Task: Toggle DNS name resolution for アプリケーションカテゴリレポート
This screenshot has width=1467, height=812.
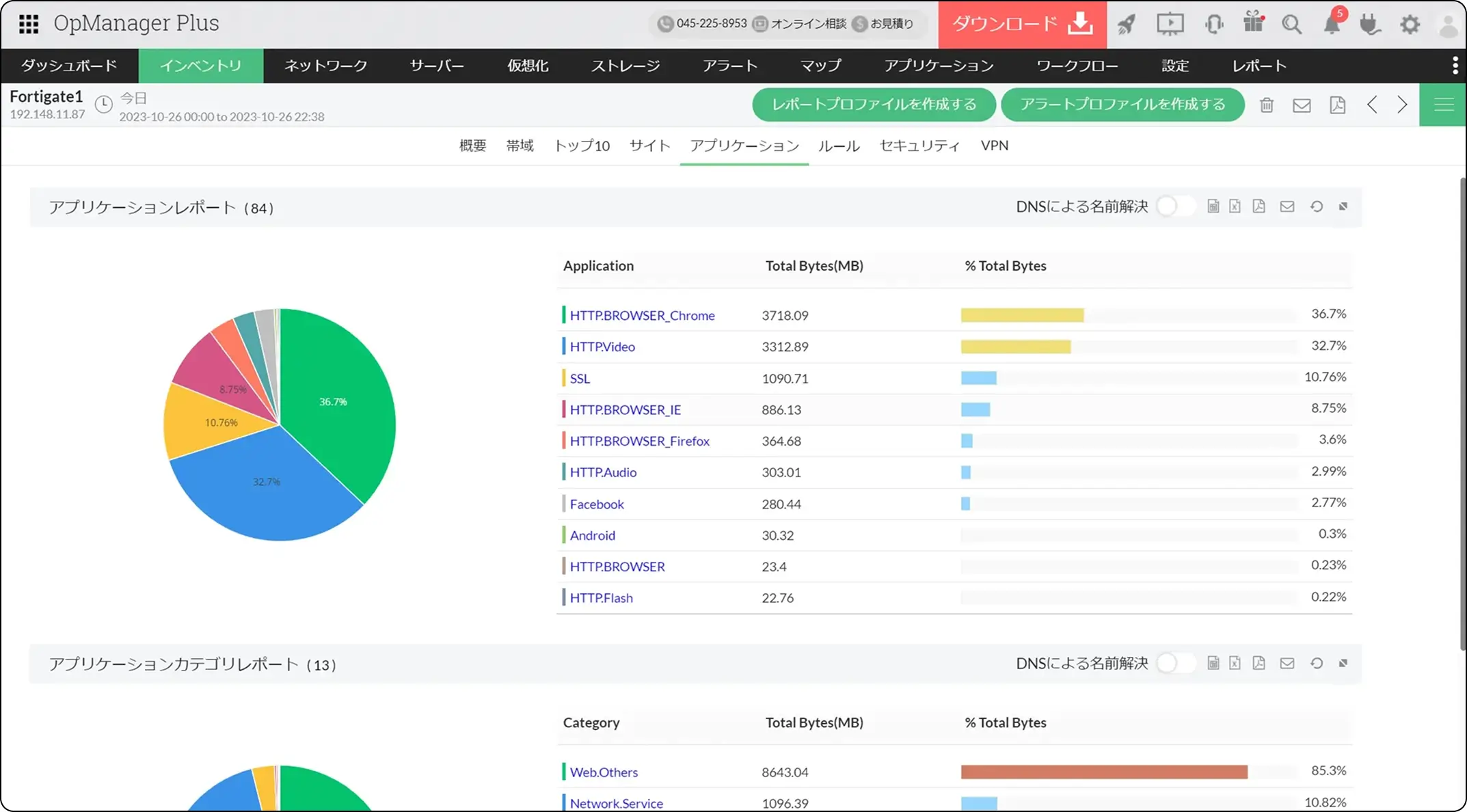Action: tap(1175, 663)
